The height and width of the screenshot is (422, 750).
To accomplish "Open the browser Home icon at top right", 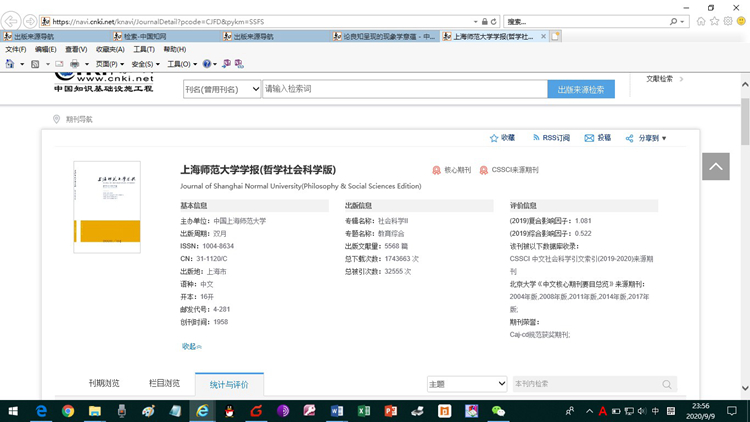I will click(701, 21).
